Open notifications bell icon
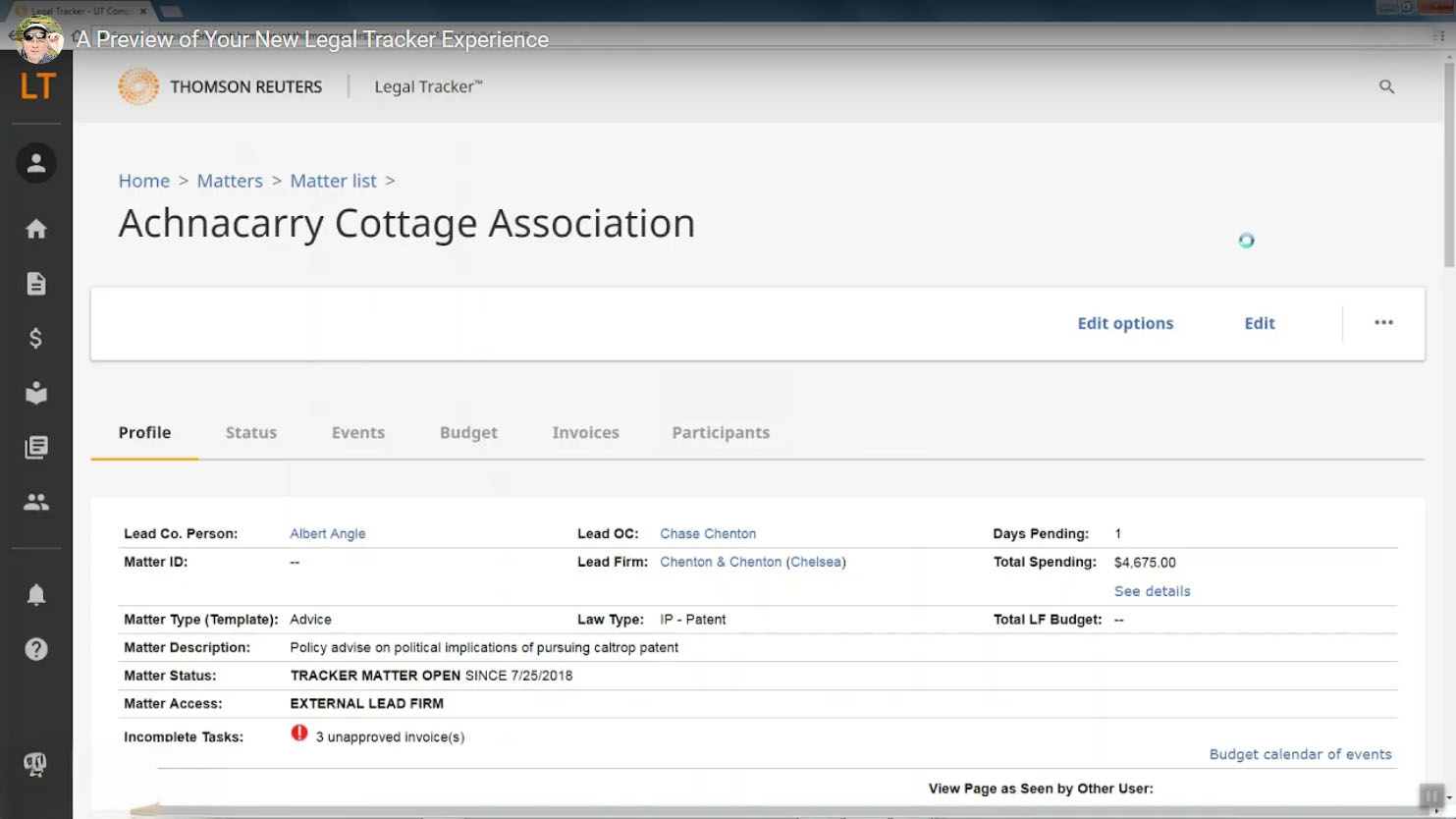1456x819 pixels. (x=36, y=595)
